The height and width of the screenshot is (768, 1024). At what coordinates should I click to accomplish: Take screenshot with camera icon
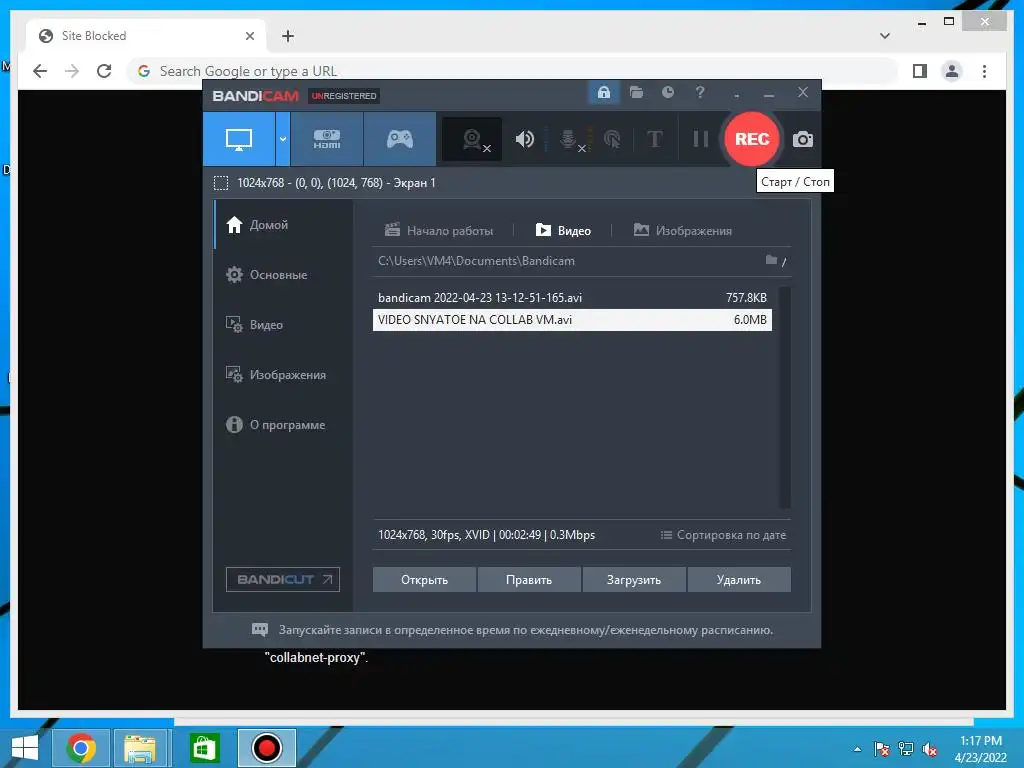point(803,139)
